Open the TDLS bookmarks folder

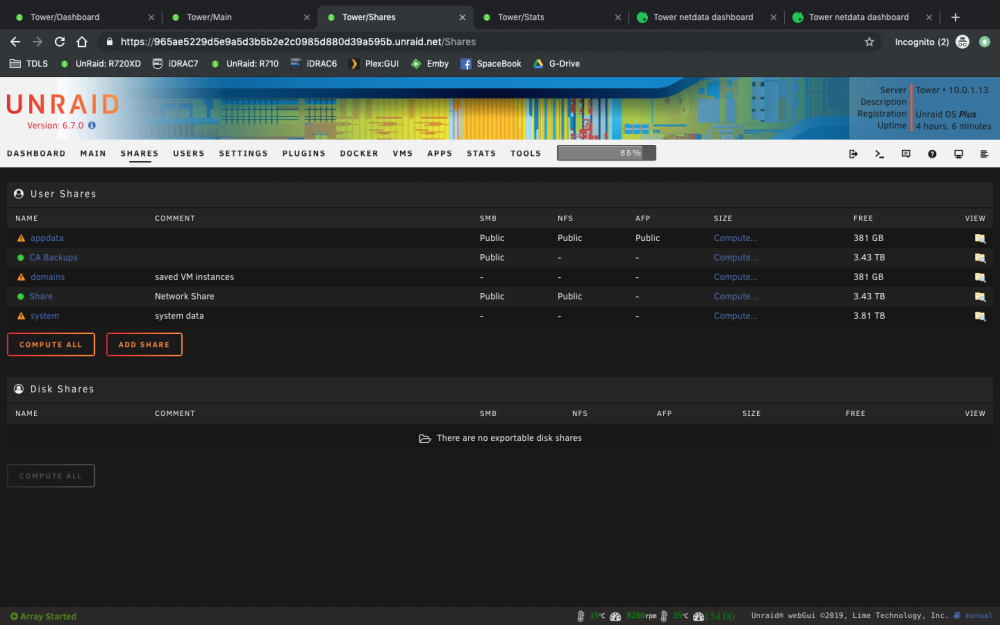(x=29, y=64)
